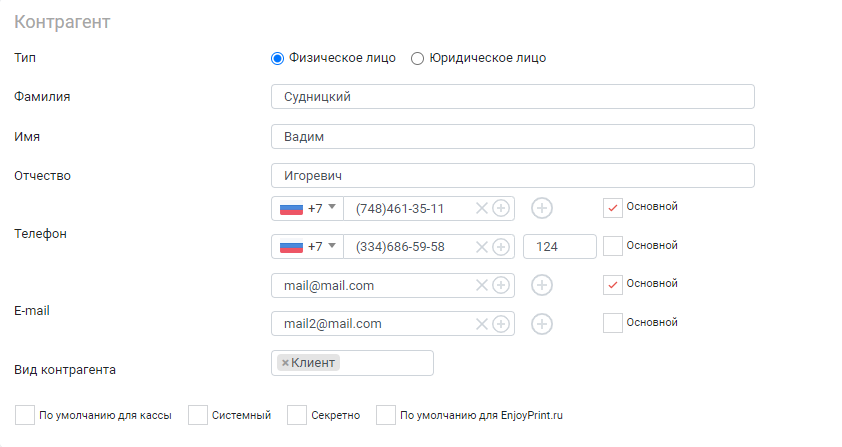The height and width of the screenshot is (447, 842).
Task: Open country code dropdown for second phone
Action: pos(308,247)
